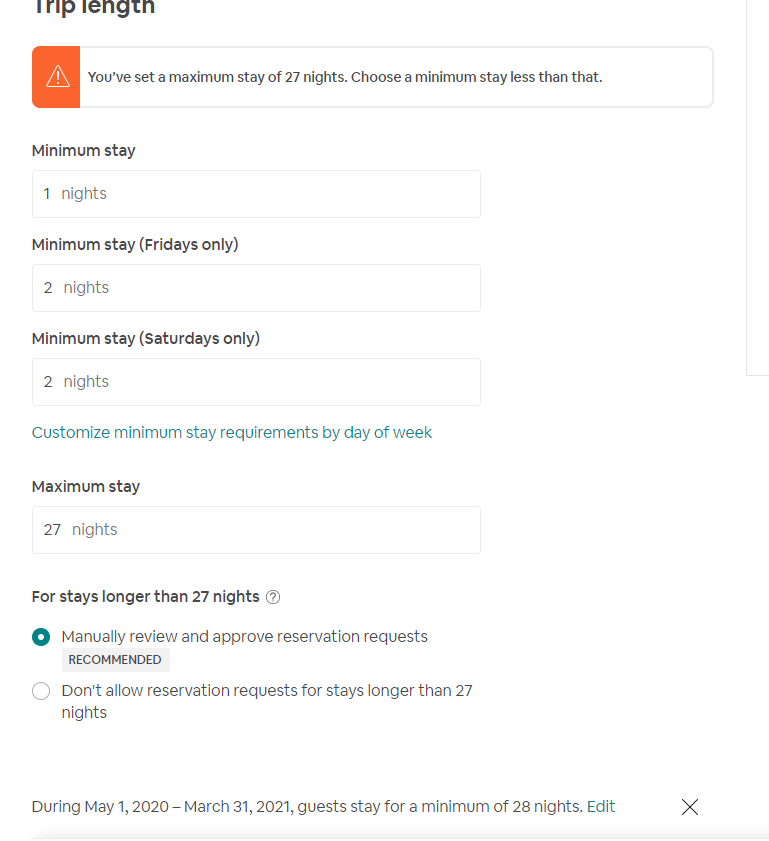Click the "Minimum stay (Saturdays only)" label
The image size is (769, 841).
click(146, 339)
